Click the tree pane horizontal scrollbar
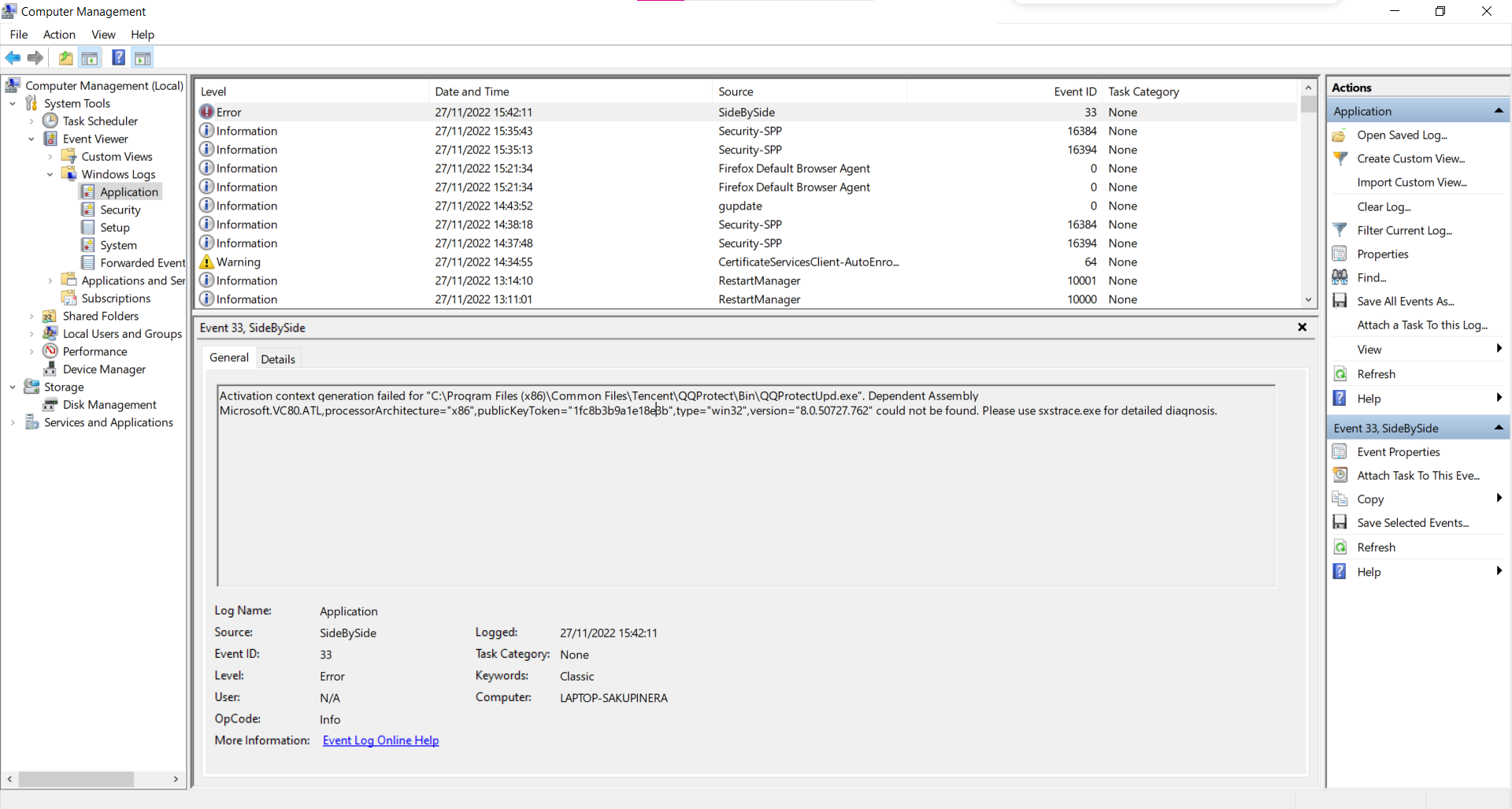Screen dimensions: 1512x809 point(76,779)
